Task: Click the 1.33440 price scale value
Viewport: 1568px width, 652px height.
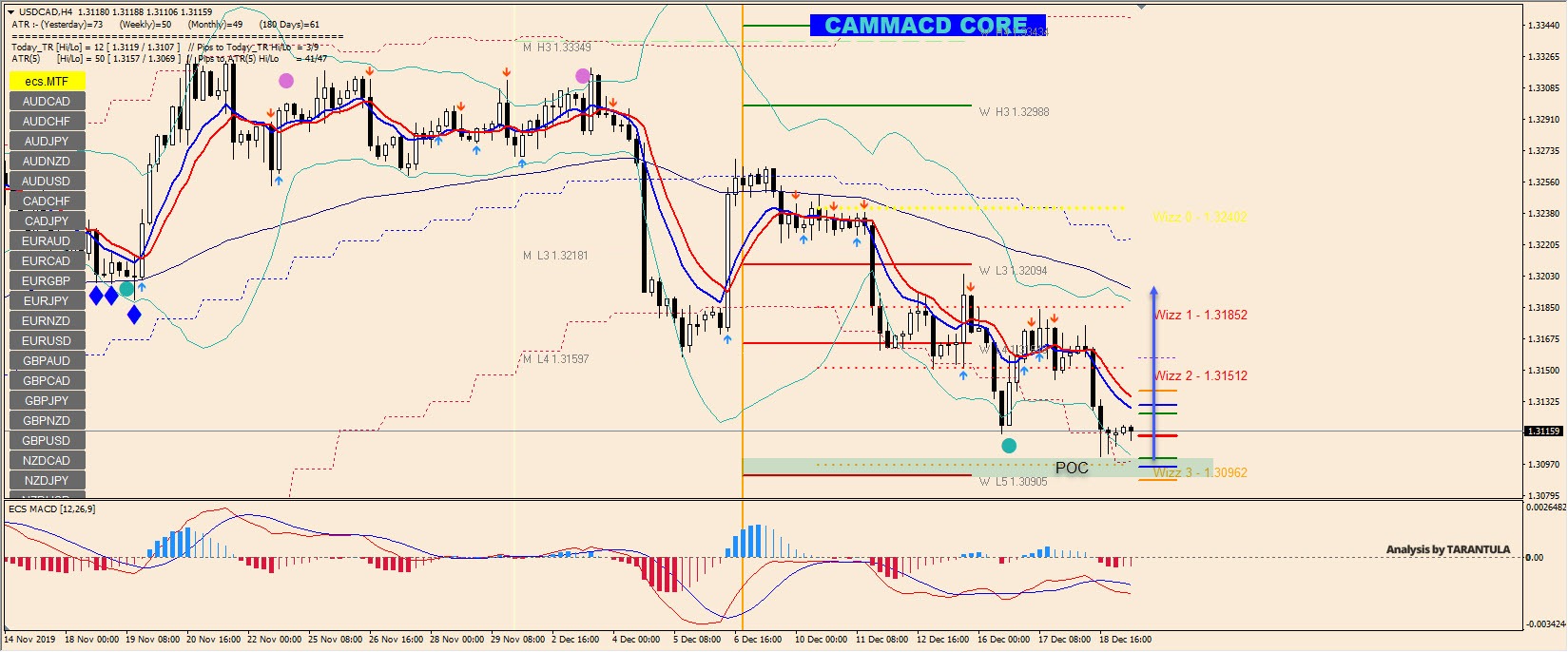Action: (x=1544, y=26)
